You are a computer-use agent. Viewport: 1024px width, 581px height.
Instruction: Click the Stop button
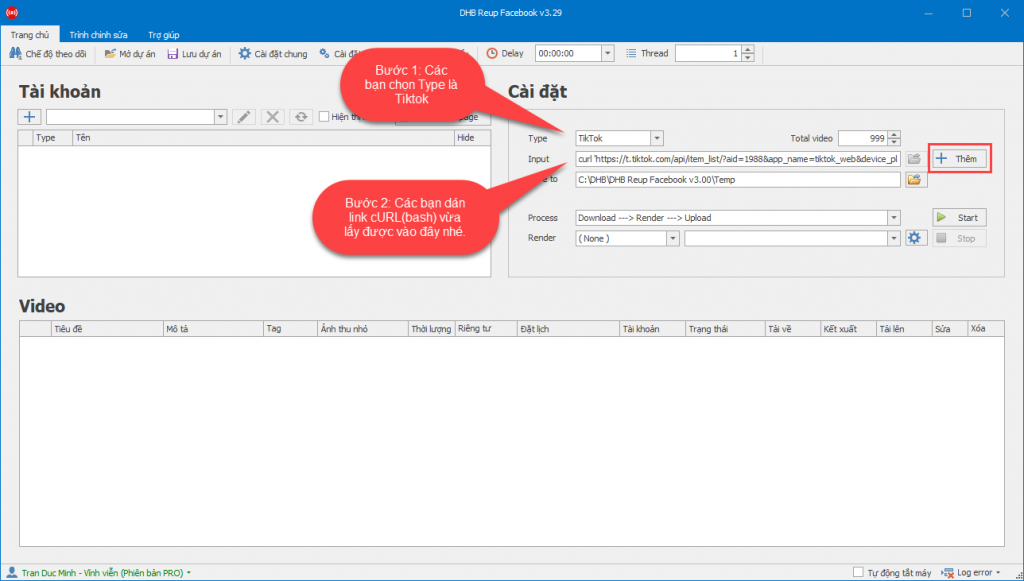959,238
